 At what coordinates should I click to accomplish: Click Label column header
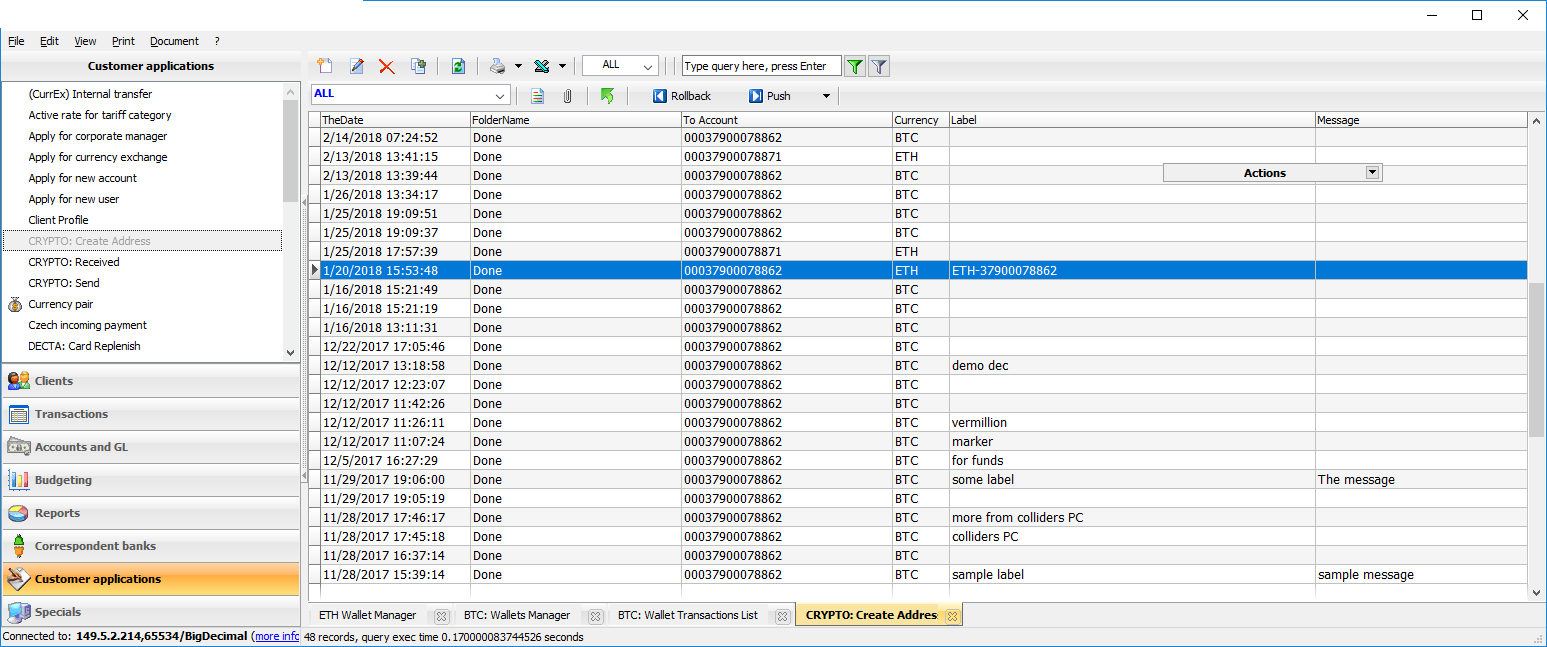click(1132, 120)
